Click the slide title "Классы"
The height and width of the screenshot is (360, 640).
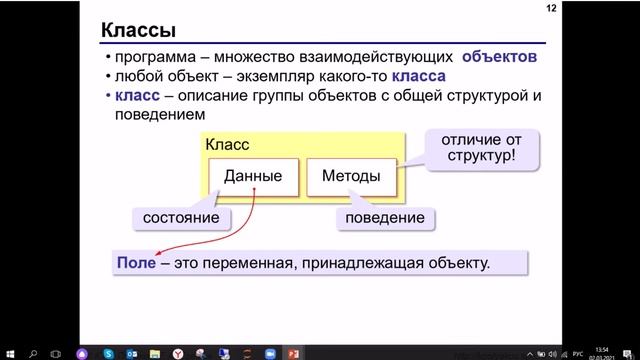[138, 30]
